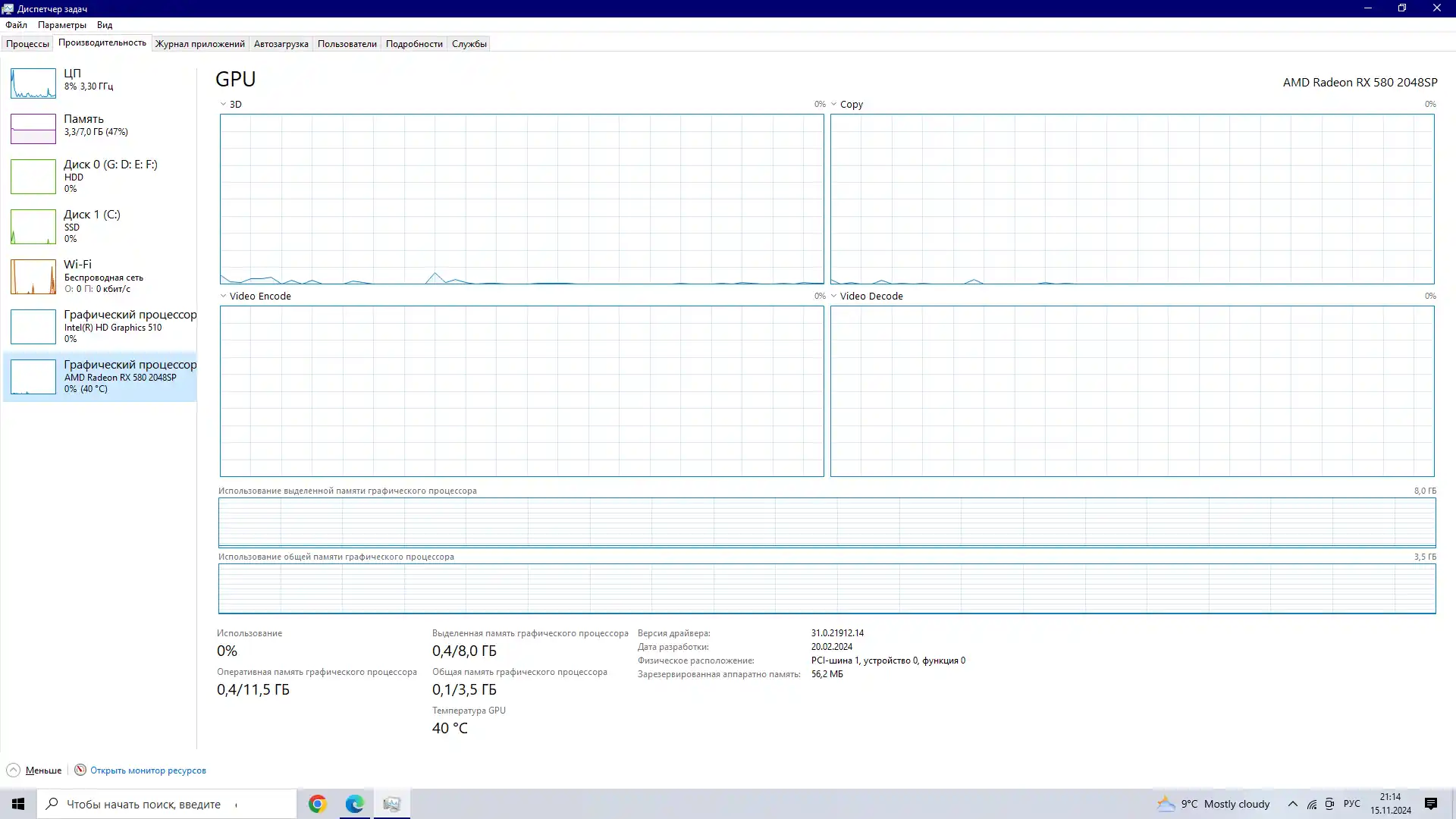The image size is (1456, 819).
Task: Click the Меньше button label
Action: point(43,770)
